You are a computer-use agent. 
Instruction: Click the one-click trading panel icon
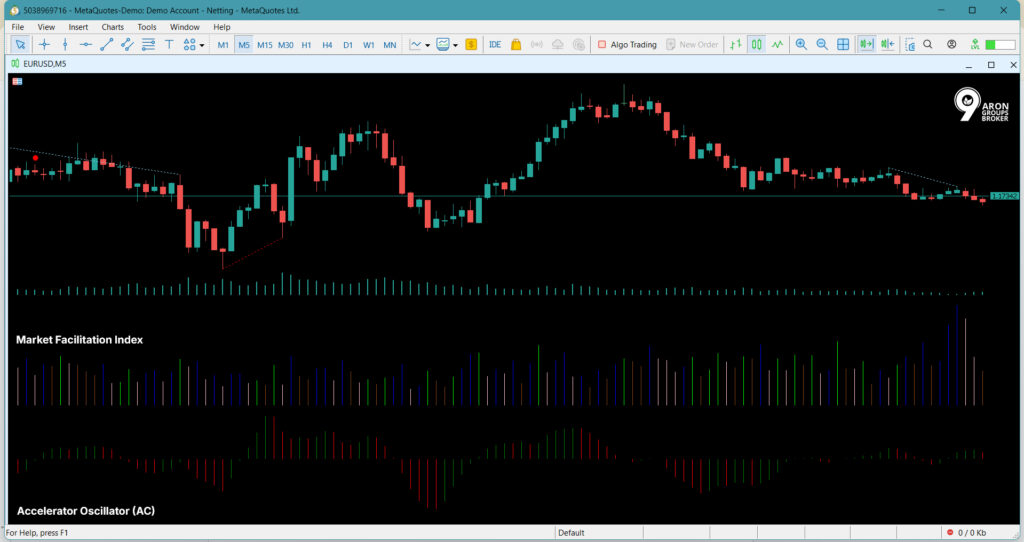coord(17,82)
